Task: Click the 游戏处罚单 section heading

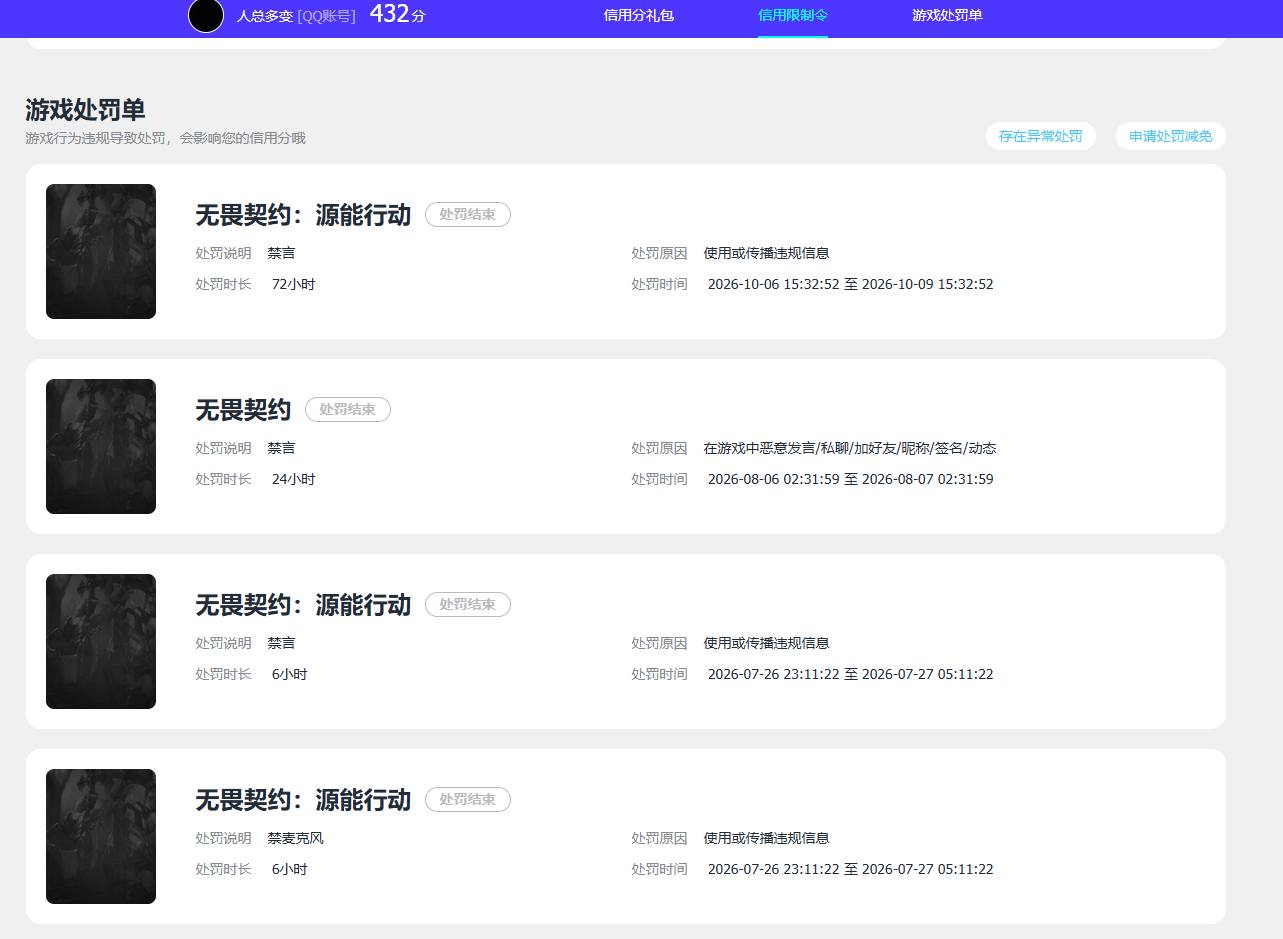Action: click(x=85, y=110)
